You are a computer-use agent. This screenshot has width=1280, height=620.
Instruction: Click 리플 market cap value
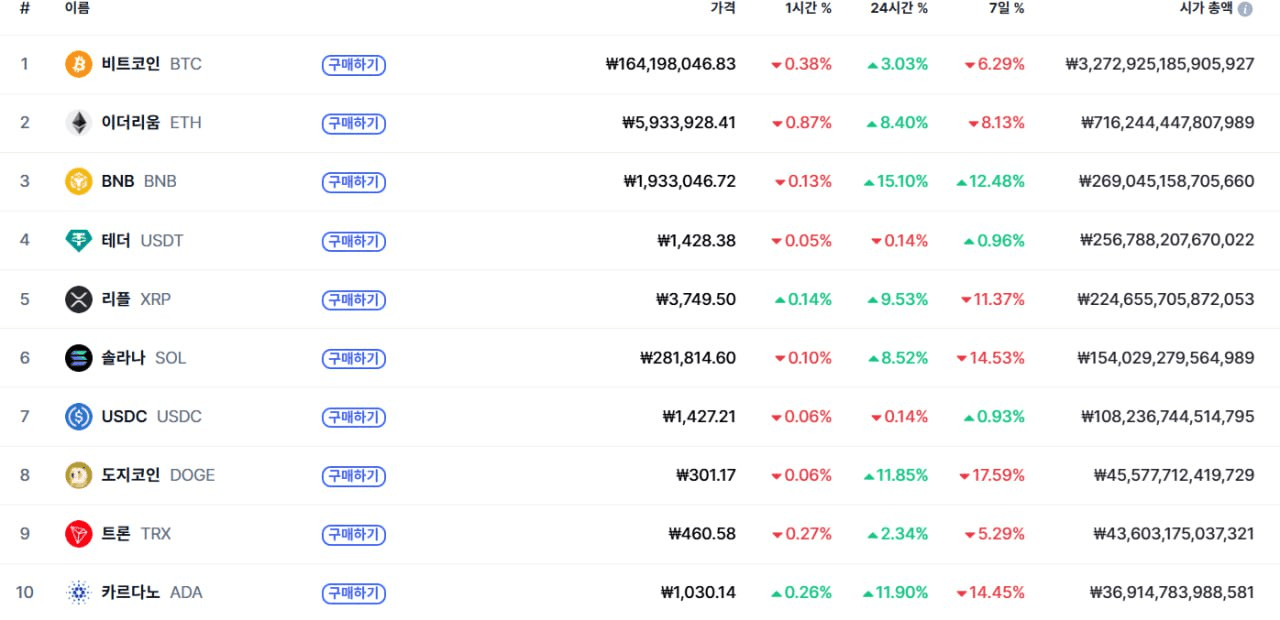pos(1165,299)
